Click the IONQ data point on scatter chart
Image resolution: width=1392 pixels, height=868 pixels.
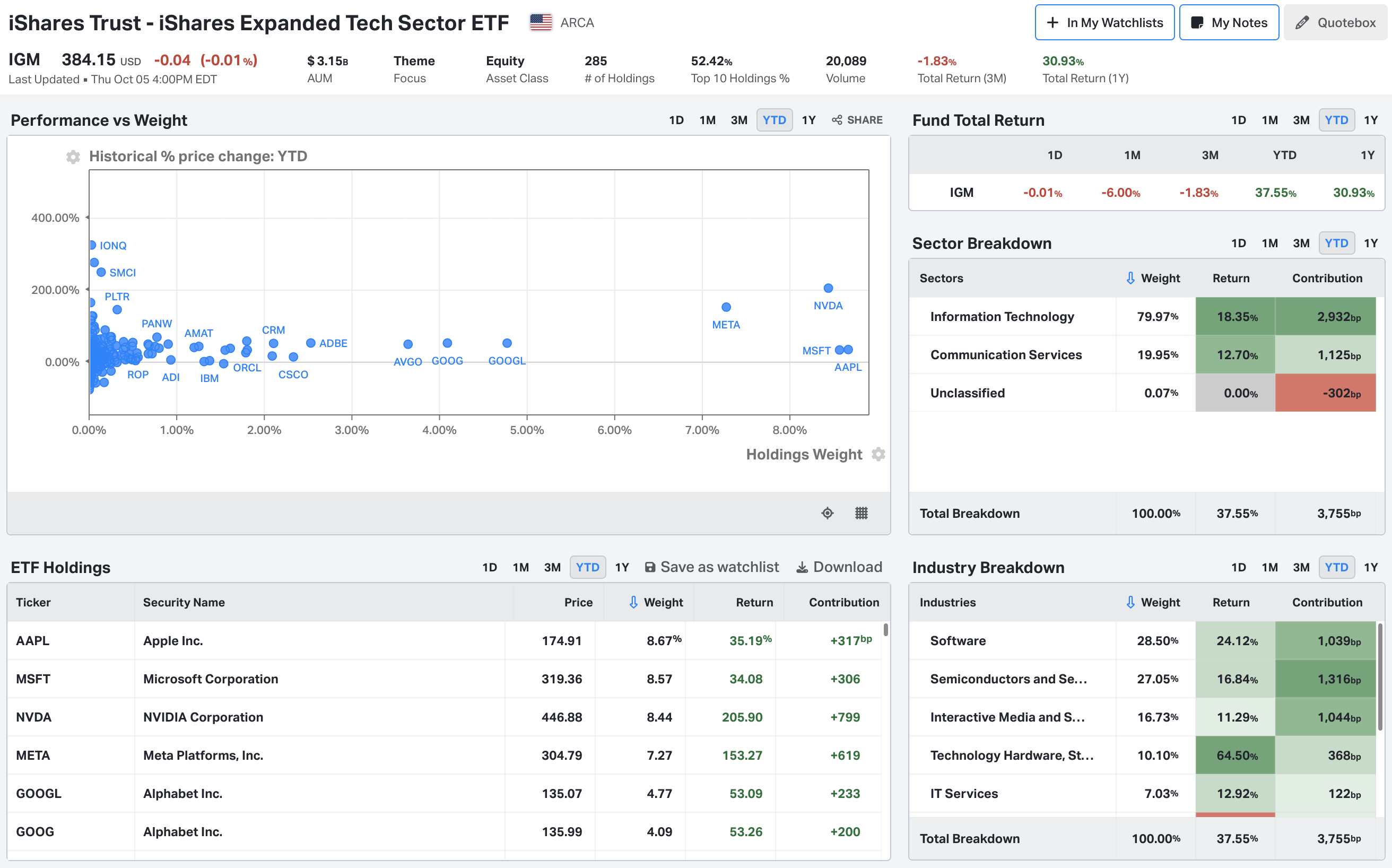click(x=92, y=245)
